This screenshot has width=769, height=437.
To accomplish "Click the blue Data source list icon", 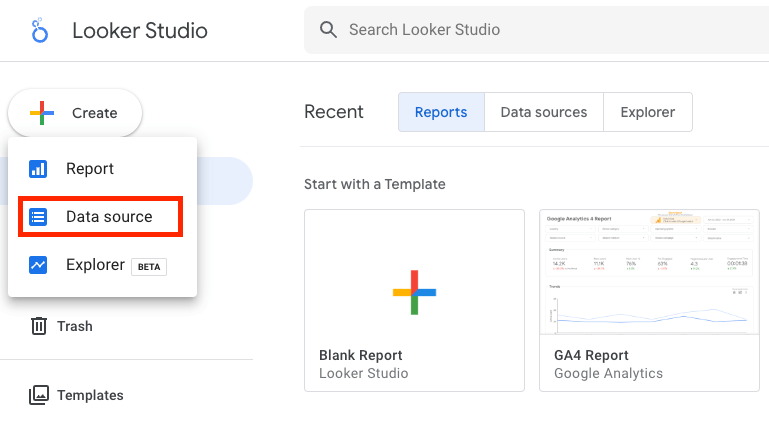I will tap(38, 217).
